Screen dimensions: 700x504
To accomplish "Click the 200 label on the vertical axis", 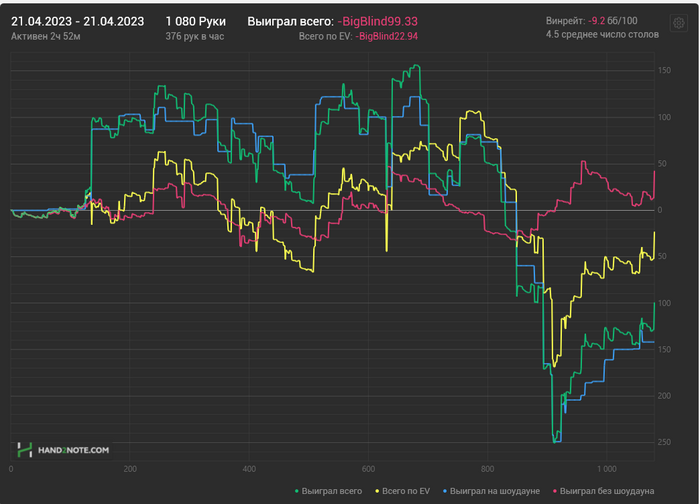I will point(664,396).
